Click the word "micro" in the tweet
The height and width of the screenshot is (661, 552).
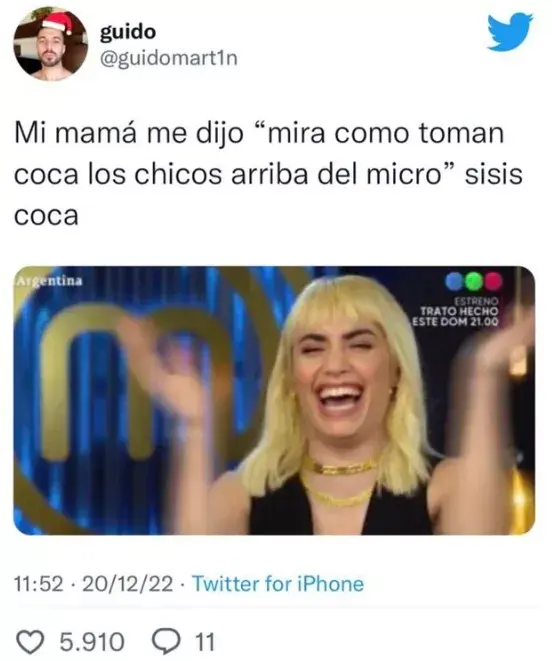click(x=403, y=175)
